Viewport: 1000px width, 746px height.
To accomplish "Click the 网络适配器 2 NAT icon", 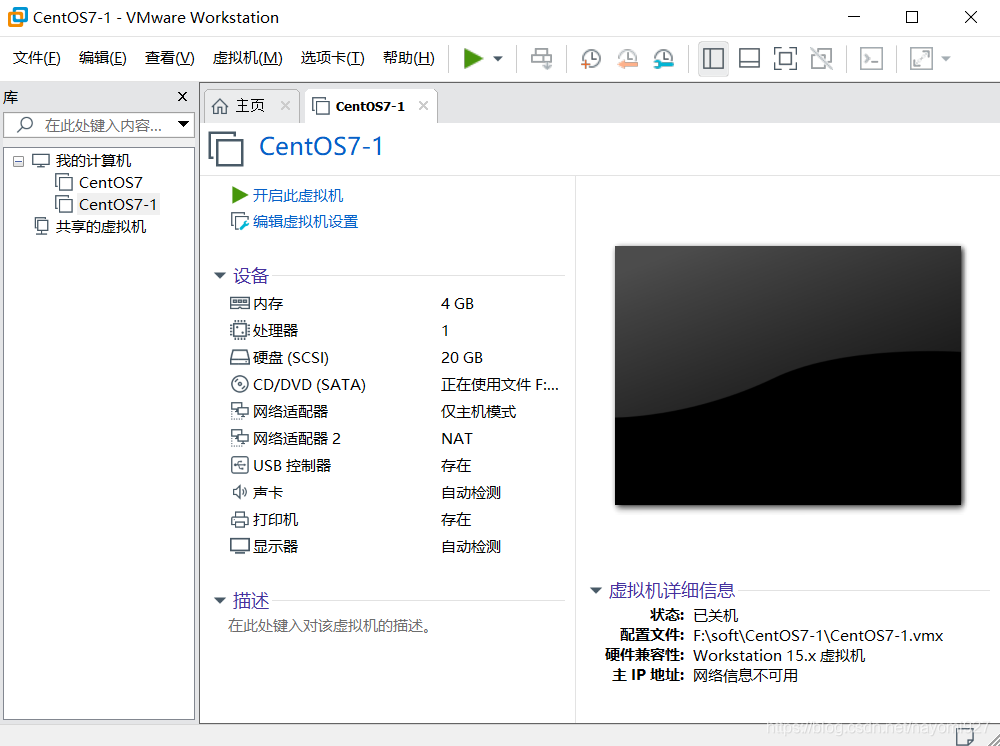I will coord(239,439).
